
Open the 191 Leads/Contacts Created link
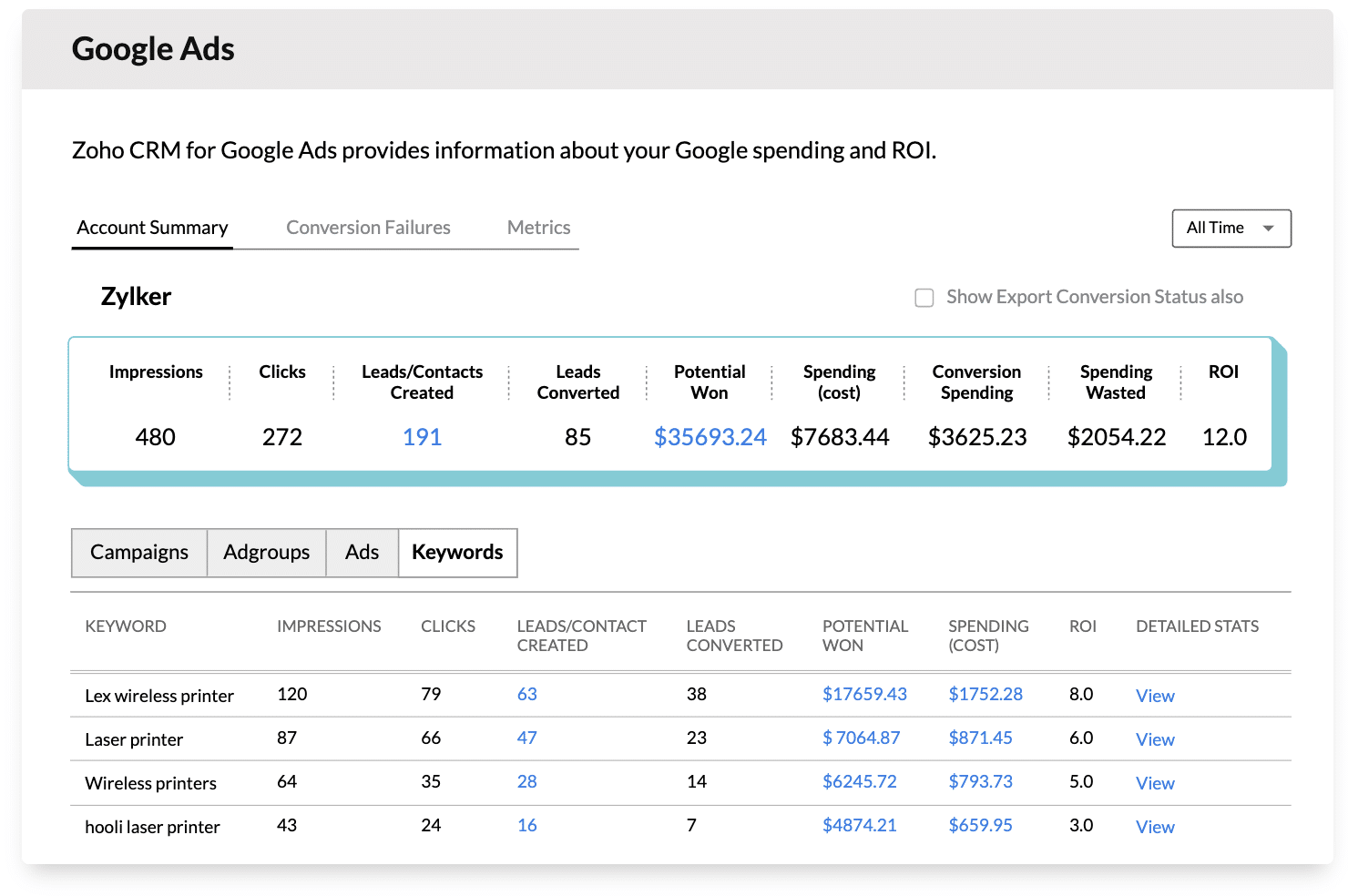point(422,437)
